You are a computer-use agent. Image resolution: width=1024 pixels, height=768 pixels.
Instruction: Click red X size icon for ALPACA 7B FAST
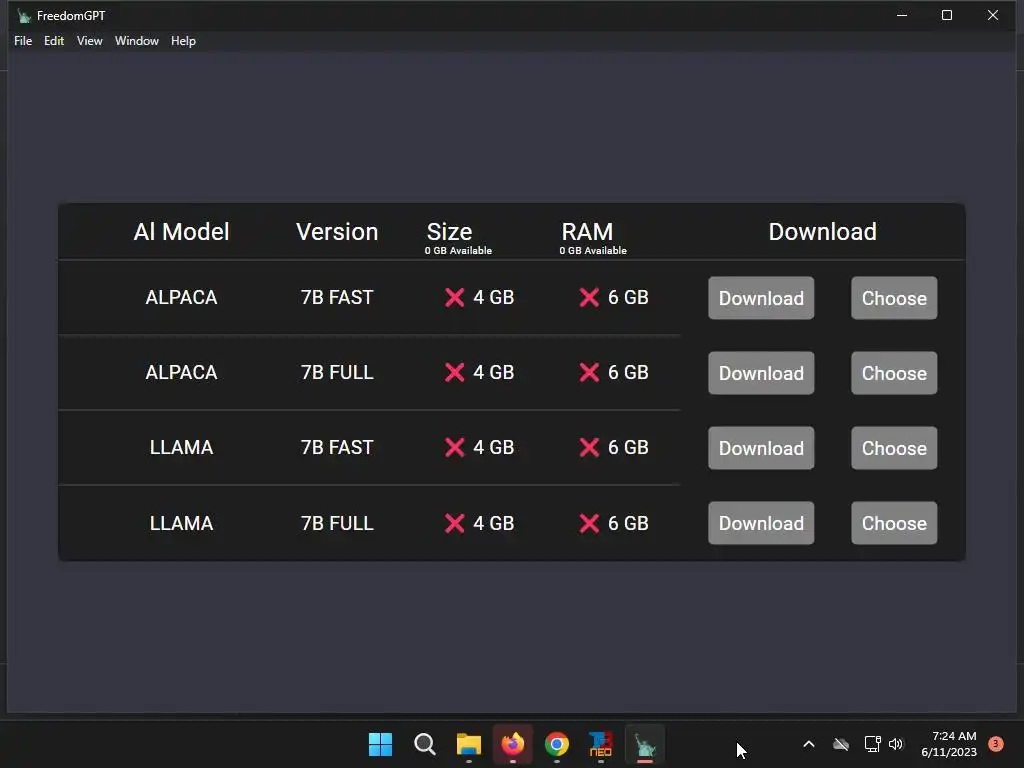tap(455, 298)
